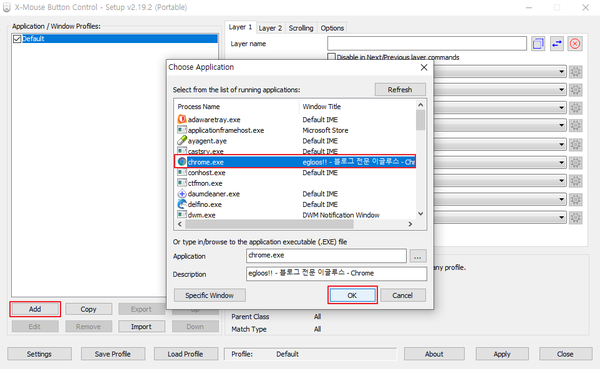Click the conhost.exe process icon

tap(182, 173)
